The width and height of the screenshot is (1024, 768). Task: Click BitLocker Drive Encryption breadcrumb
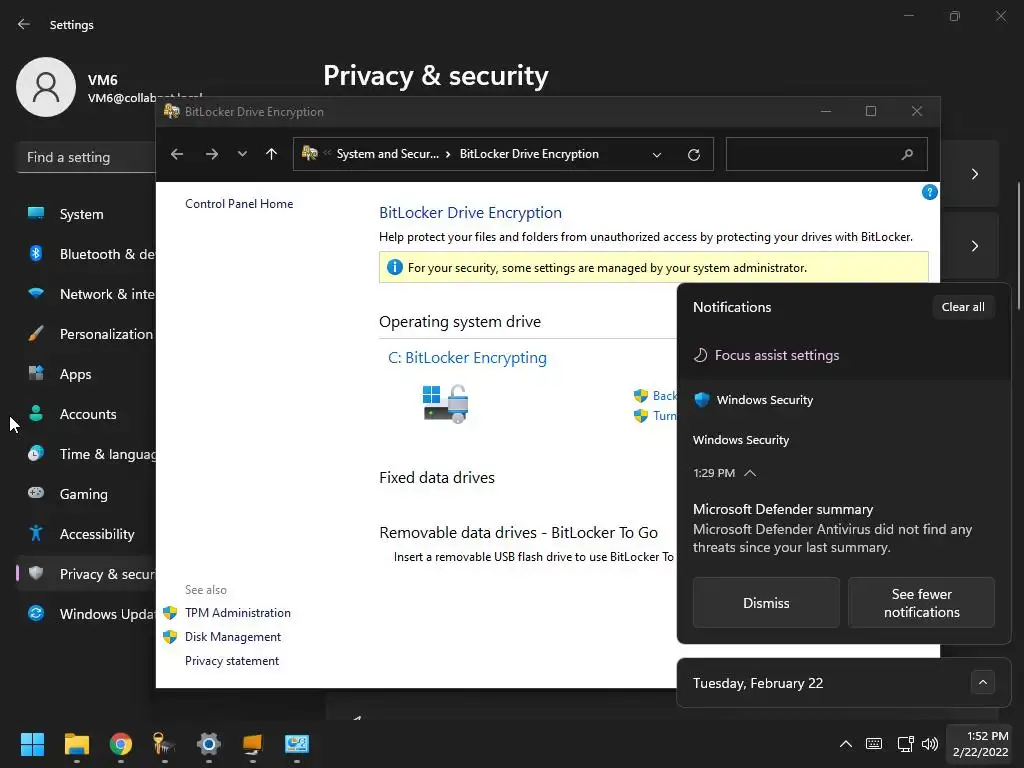[x=529, y=154]
